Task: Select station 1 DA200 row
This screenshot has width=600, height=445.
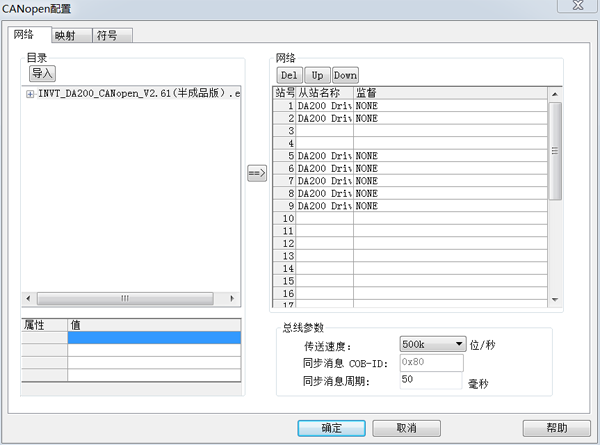Action: [x=325, y=106]
